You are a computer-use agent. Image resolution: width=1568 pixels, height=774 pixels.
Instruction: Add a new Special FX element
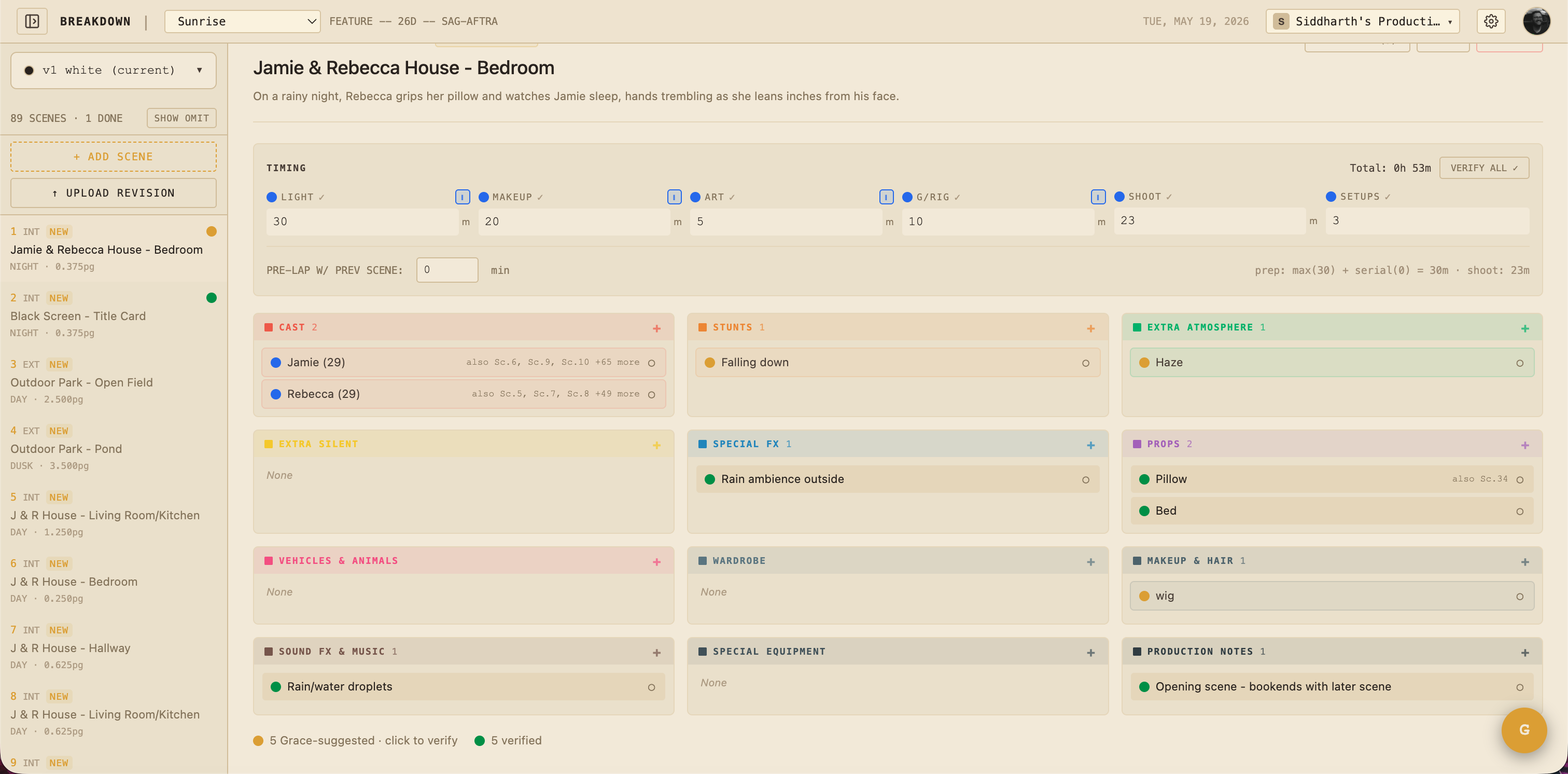click(1090, 445)
